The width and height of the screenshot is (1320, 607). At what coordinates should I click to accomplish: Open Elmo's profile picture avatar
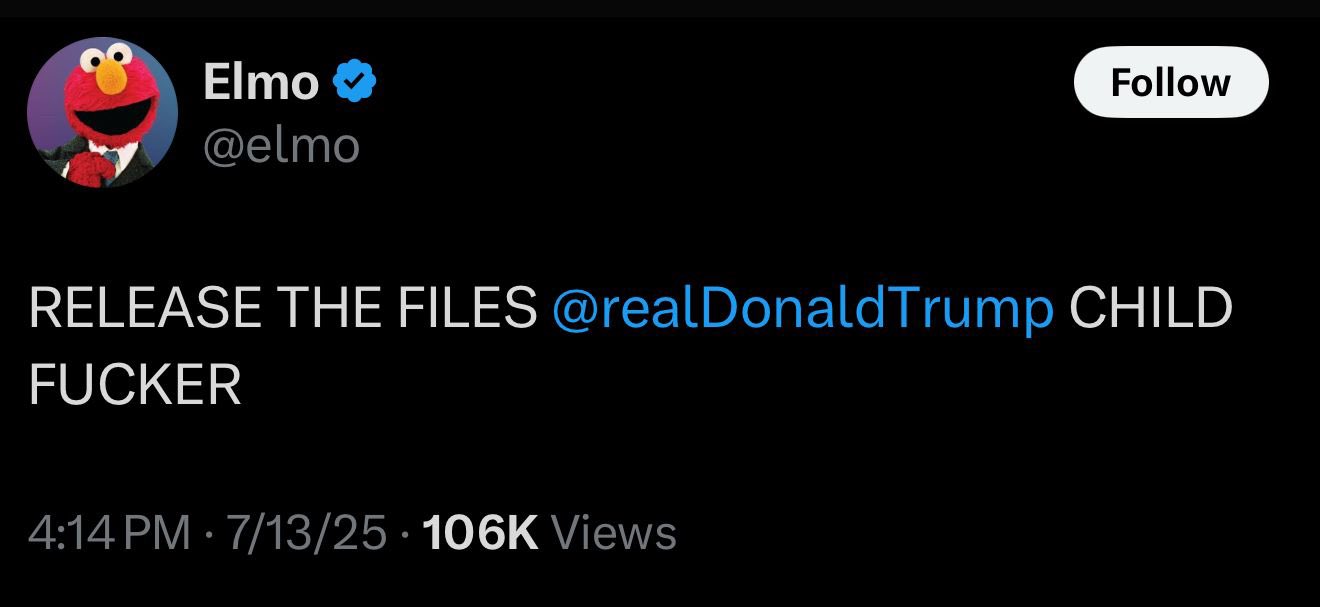coord(102,112)
